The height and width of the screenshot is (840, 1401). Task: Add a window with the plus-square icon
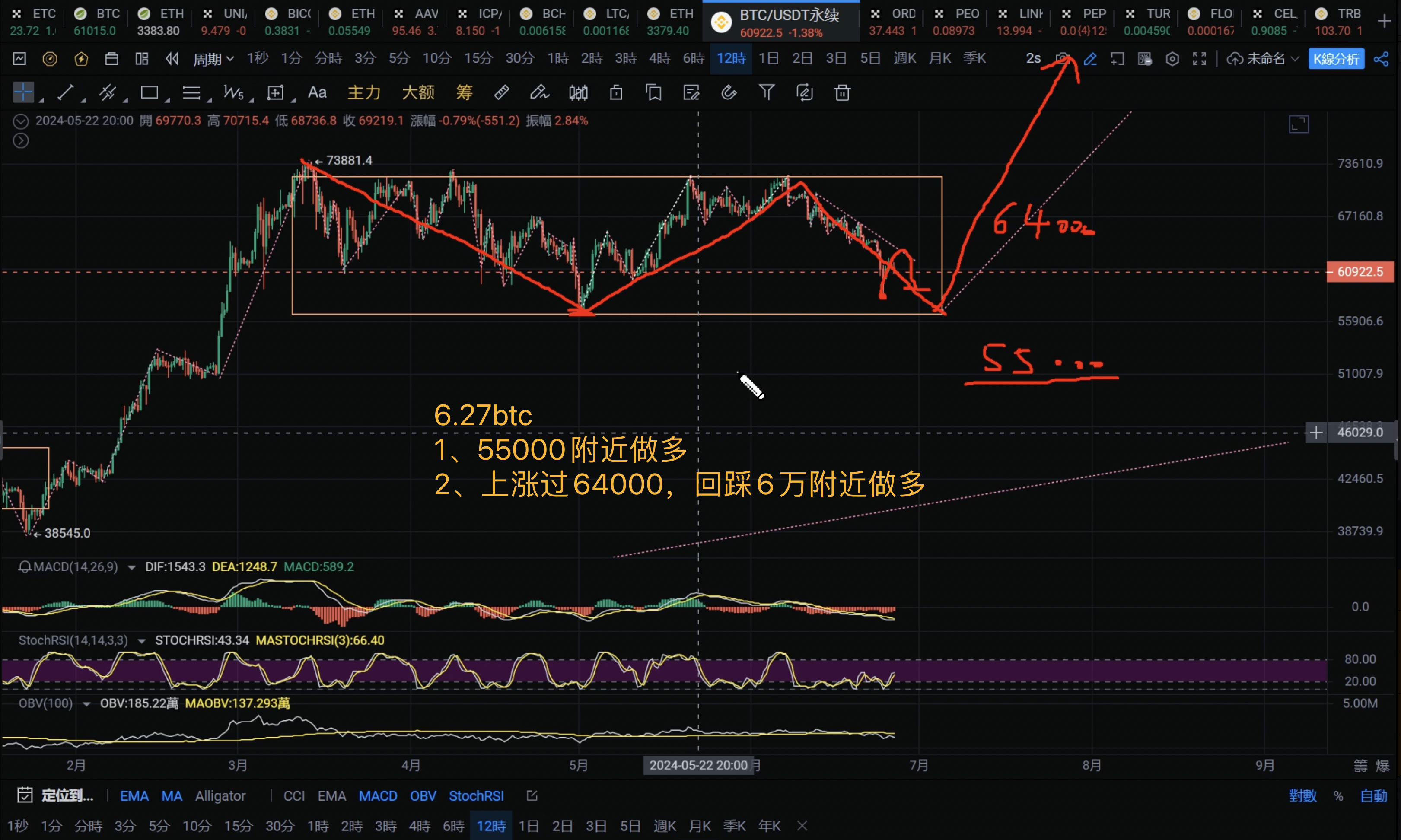(x=1118, y=58)
